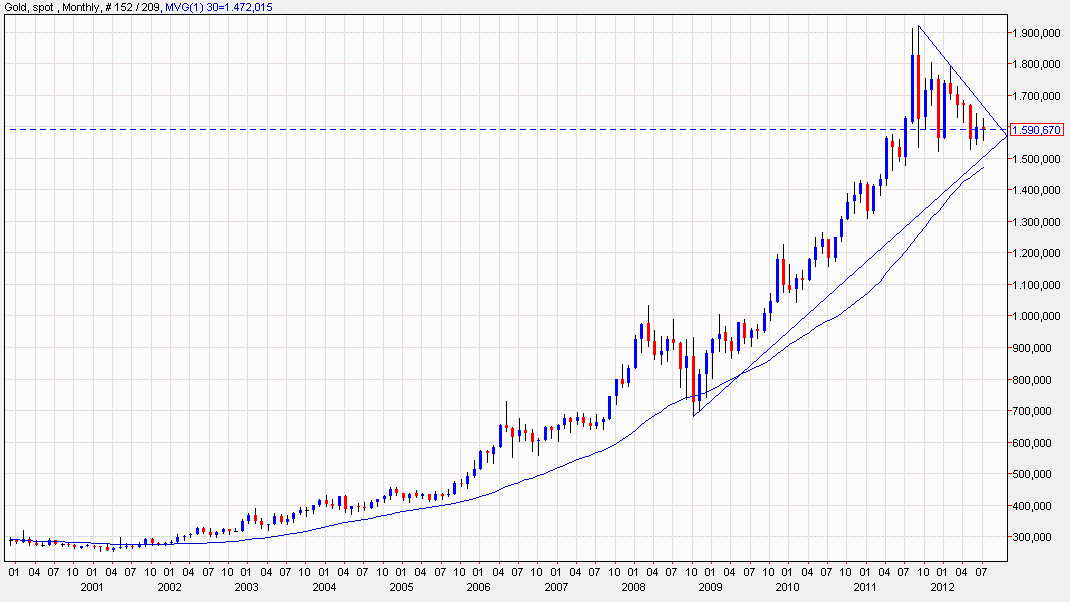
Task: Select the 2009 year label on time axis
Action: pyautogui.click(x=707, y=588)
